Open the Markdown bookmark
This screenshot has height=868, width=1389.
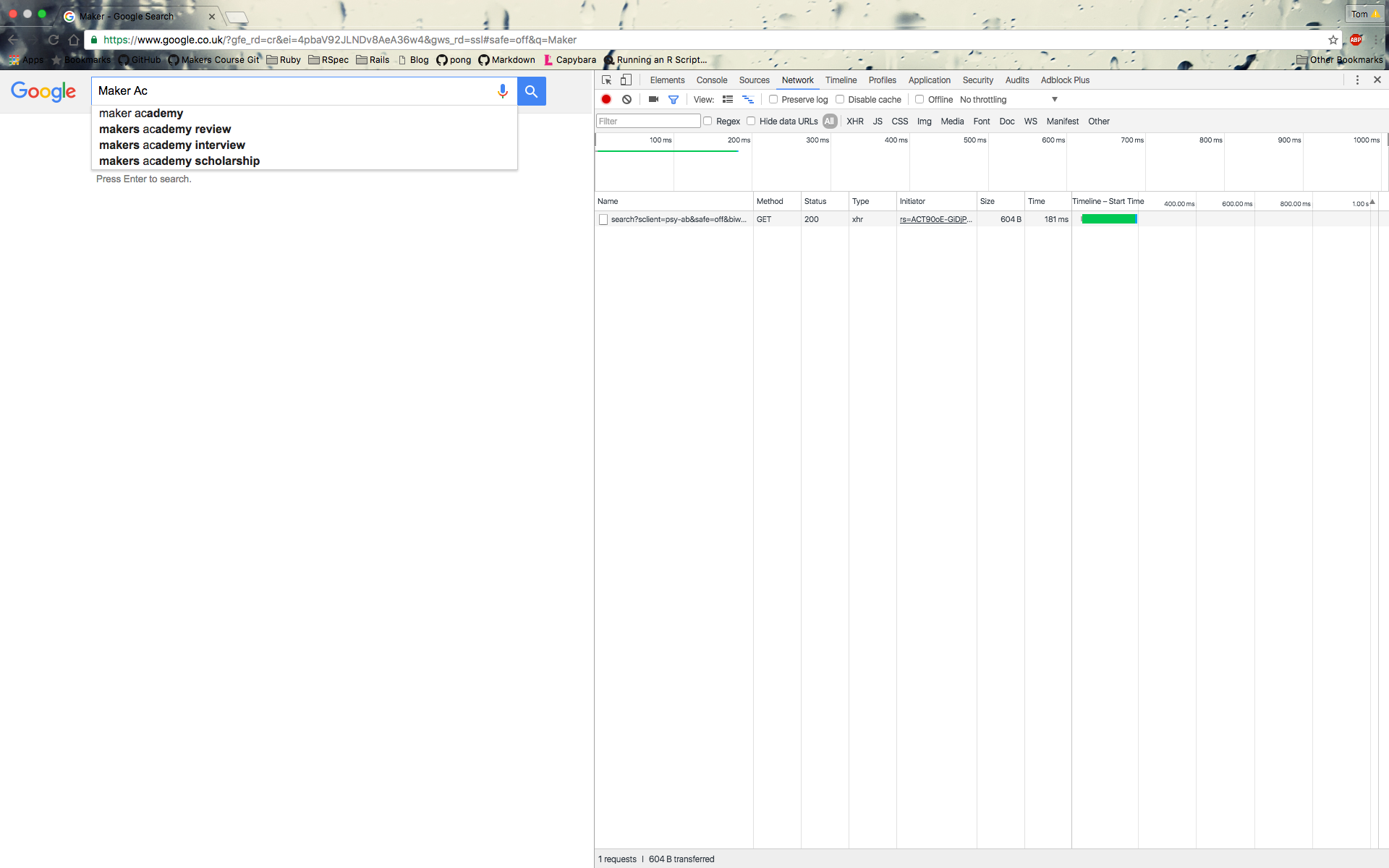[507, 60]
